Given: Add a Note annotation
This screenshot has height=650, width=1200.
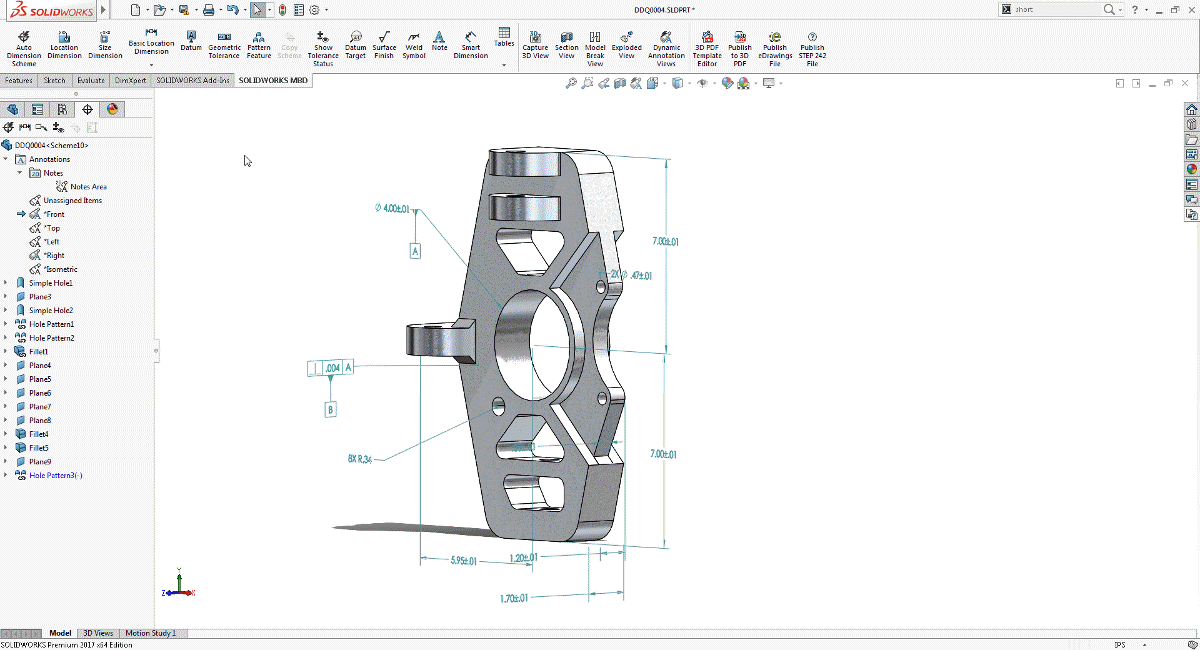Looking at the screenshot, I should pos(440,41).
